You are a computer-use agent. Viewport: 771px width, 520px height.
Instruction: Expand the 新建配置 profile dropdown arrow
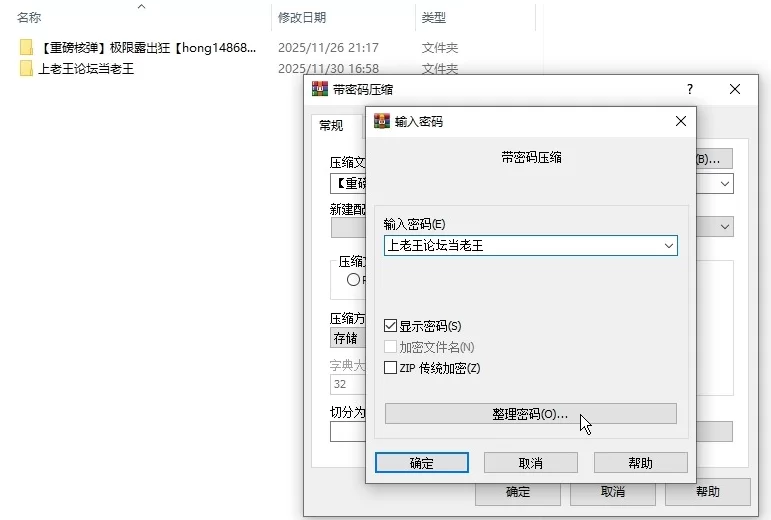(x=724, y=227)
